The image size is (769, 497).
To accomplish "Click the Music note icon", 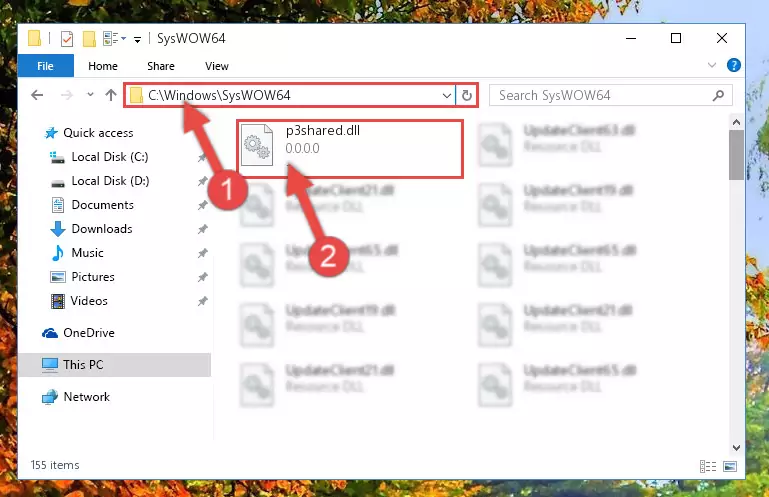I will coord(58,253).
